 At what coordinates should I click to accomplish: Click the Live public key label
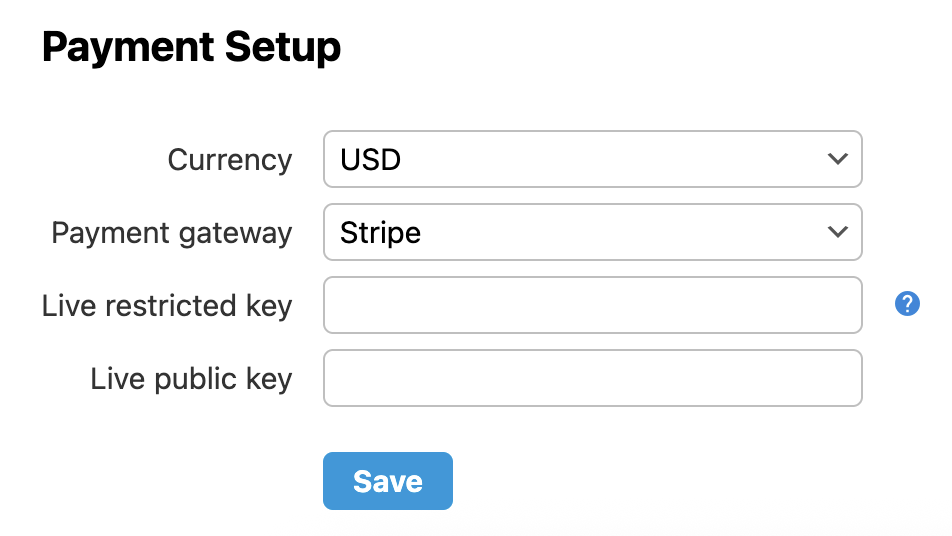coord(191,379)
